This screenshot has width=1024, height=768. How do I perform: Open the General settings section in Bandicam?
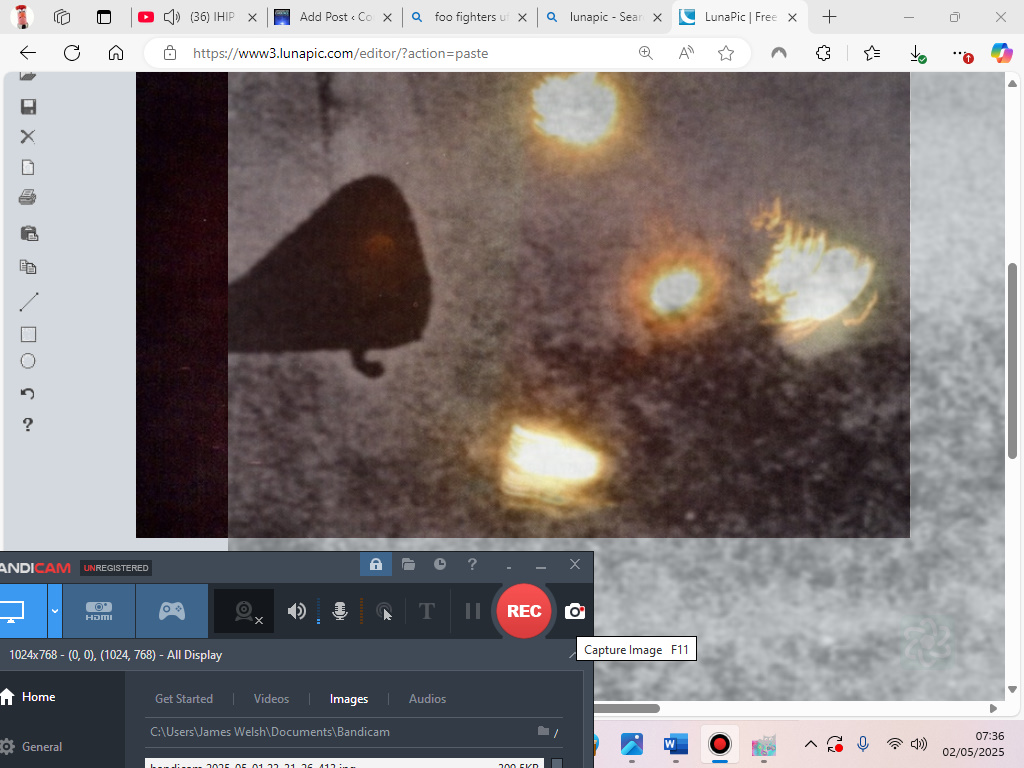[41, 746]
